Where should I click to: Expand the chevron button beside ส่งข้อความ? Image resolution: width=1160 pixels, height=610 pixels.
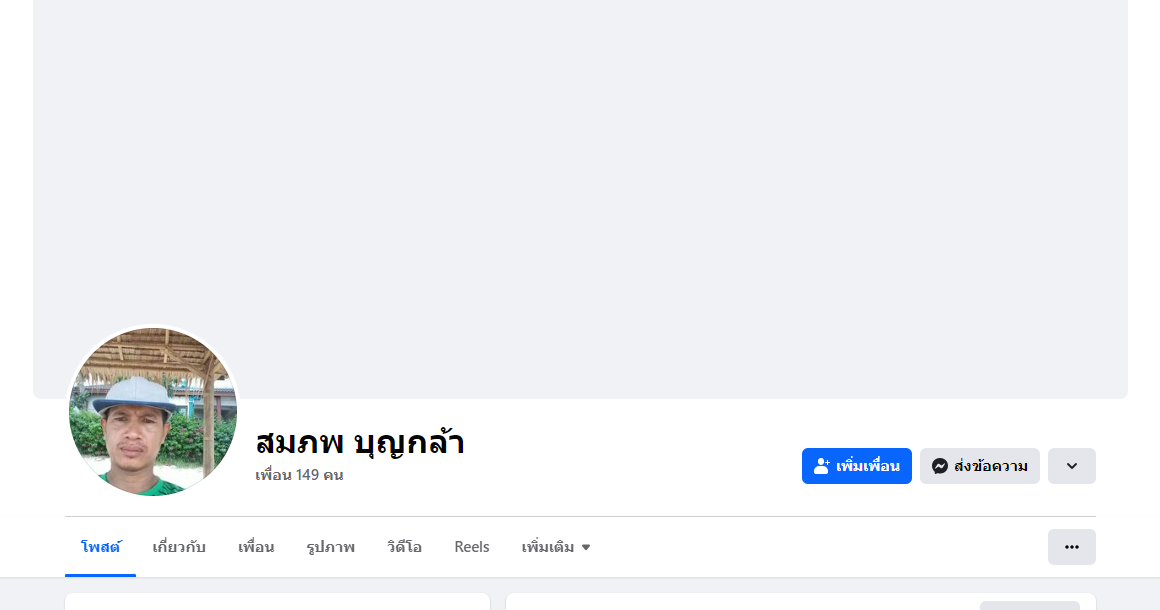(1071, 466)
